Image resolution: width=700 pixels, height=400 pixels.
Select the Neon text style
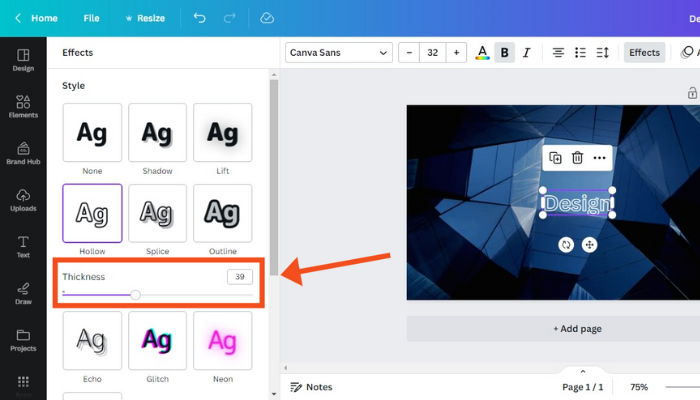(222, 341)
